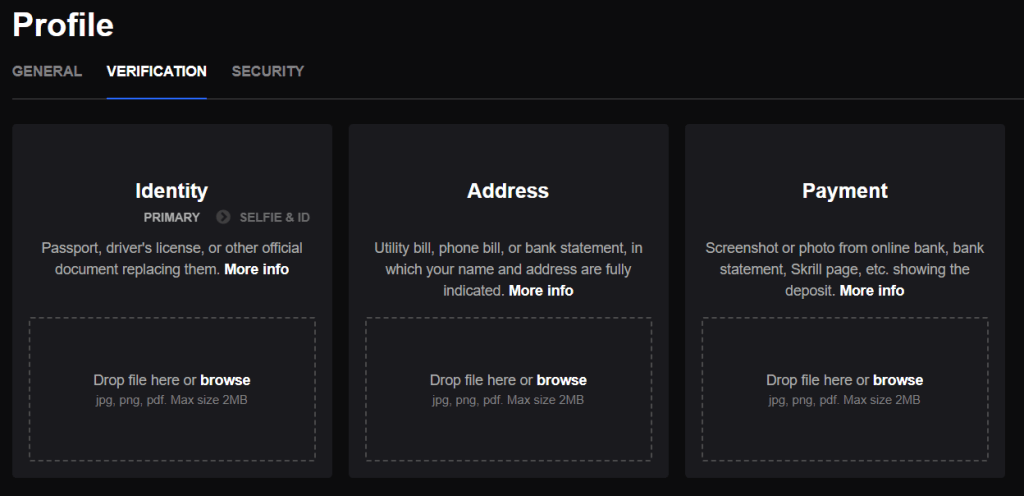
Task: Click the 'Utility bill, phone bill' description text
Action: coord(508,269)
